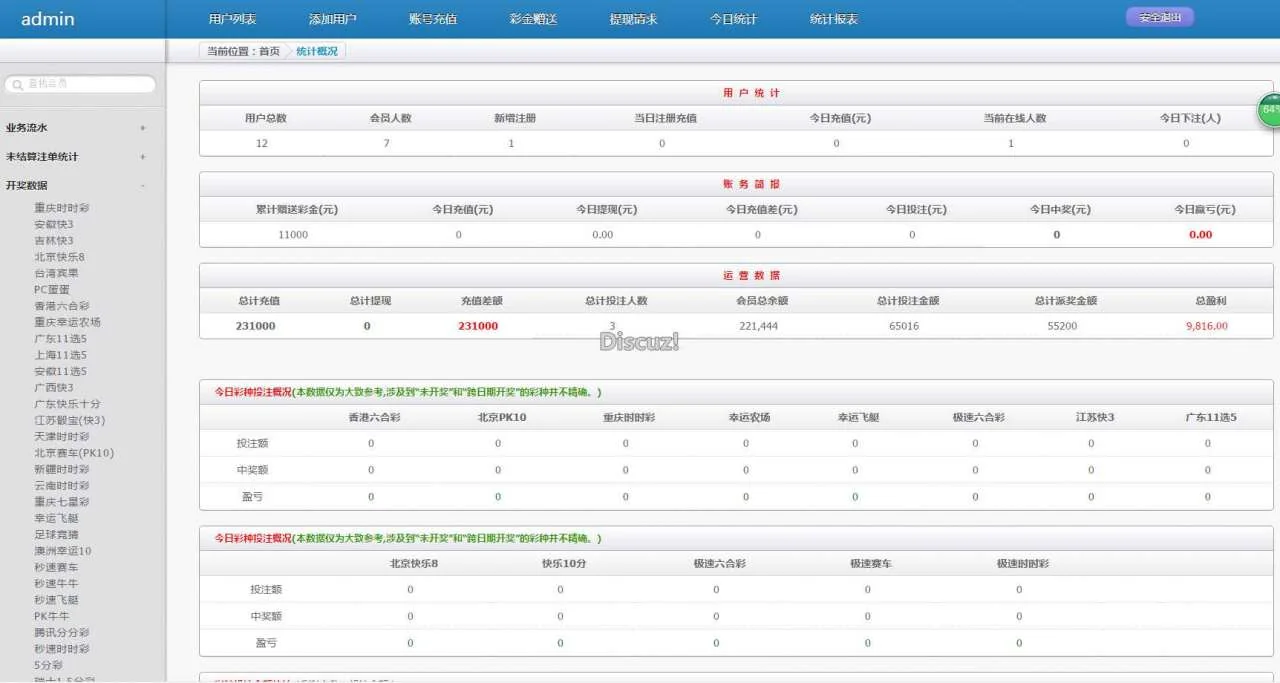The height and width of the screenshot is (683, 1280).
Task: Select 香港六合彩 in the sidebar list
Action: coord(61,306)
